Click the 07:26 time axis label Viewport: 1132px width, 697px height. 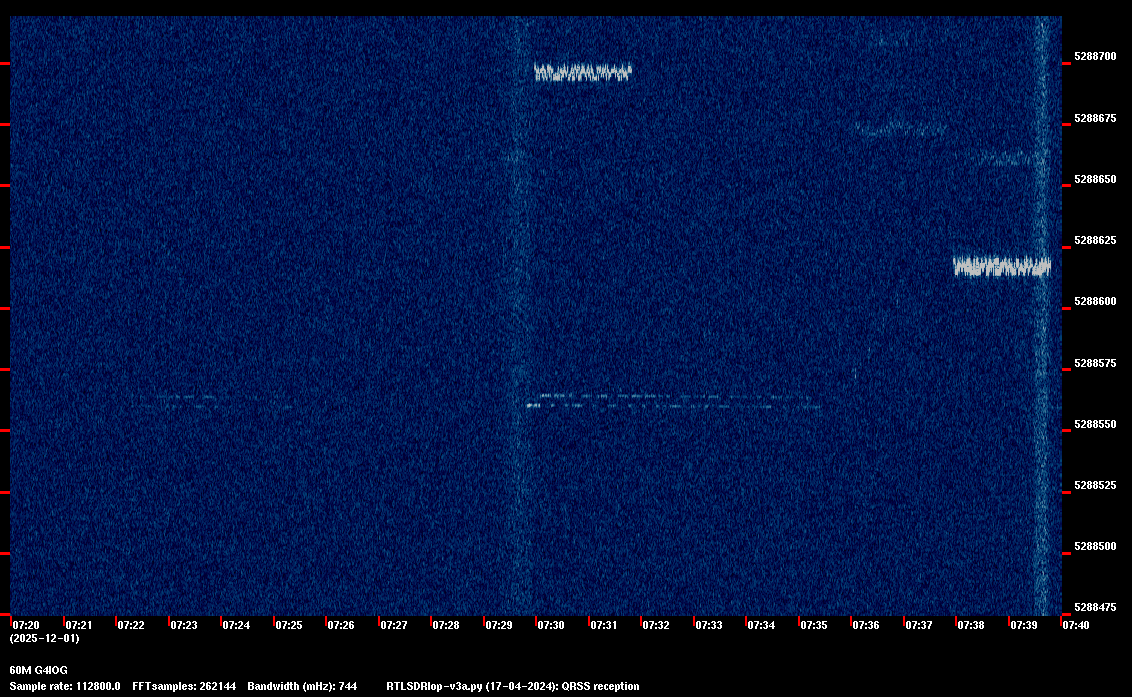pyautogui.click(x=341, y=625)
